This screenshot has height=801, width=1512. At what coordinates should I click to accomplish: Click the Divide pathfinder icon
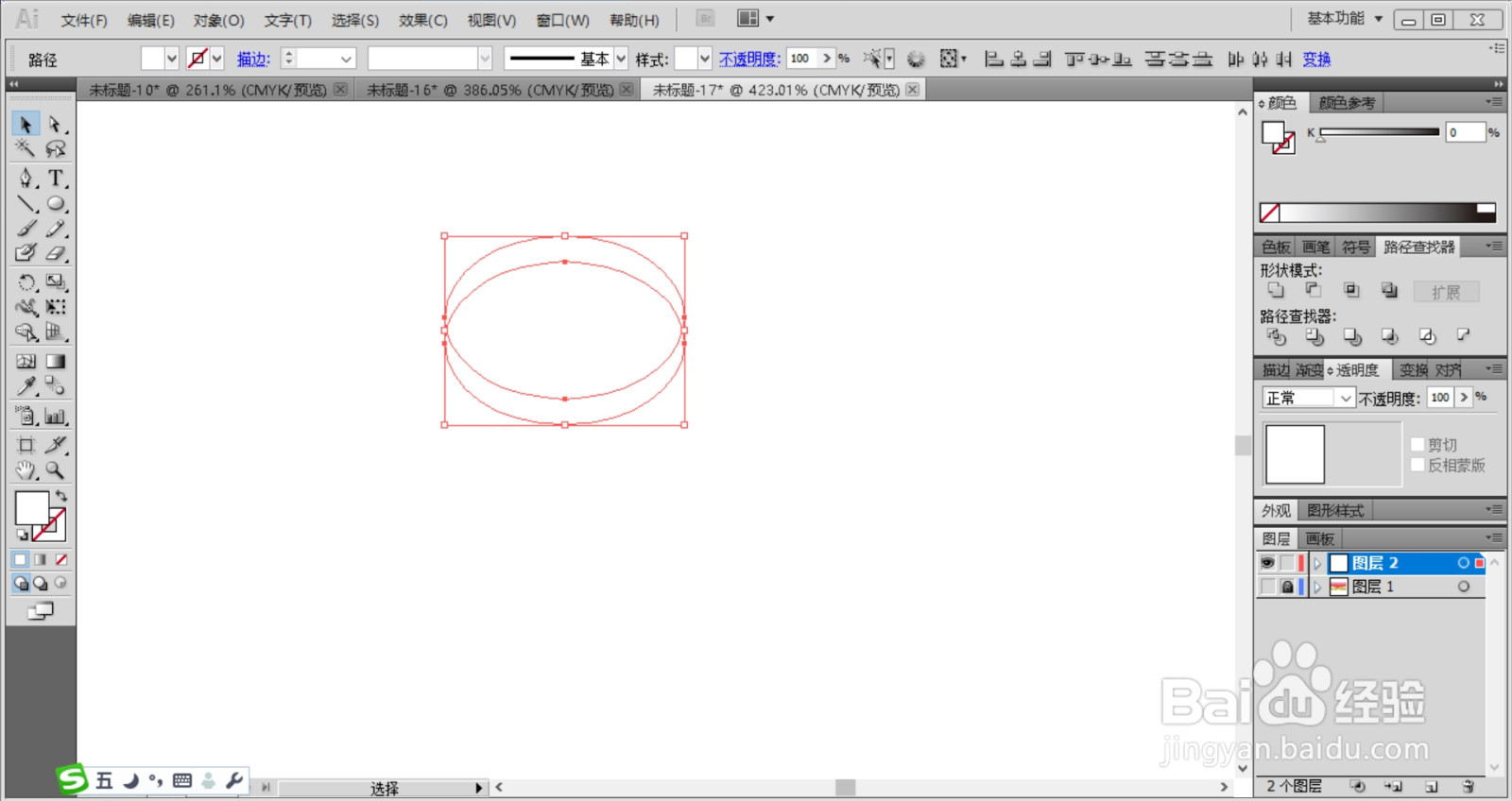[x=1276, y=335]
